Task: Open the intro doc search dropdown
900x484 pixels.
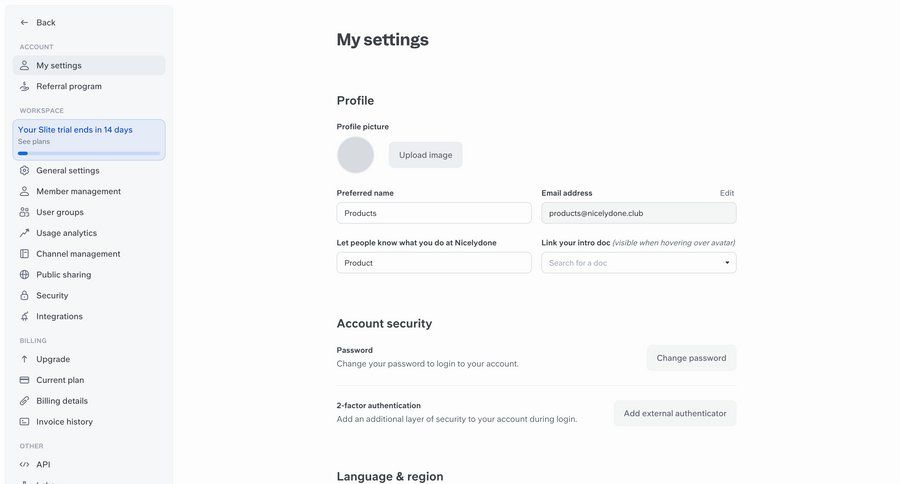Action: point(638,263)
